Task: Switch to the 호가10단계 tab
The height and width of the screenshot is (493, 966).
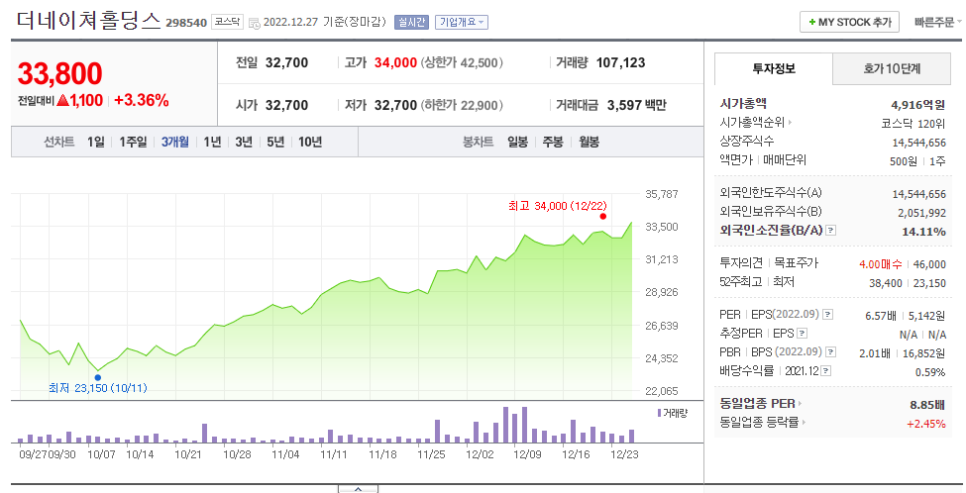Action: pyautogui.click(x=891, y=69)
